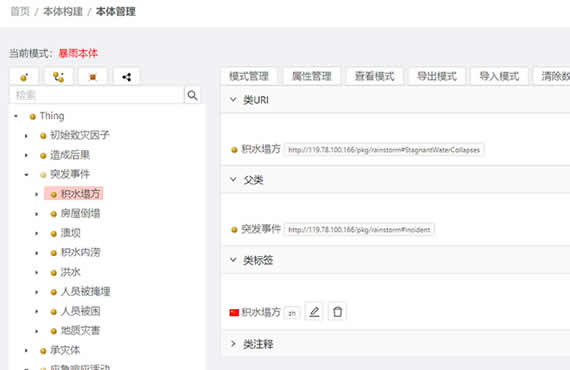Expand the 人员被掩埋 node arrow
The width and height of the screenshot is (570, 370).
click(36, 292)
